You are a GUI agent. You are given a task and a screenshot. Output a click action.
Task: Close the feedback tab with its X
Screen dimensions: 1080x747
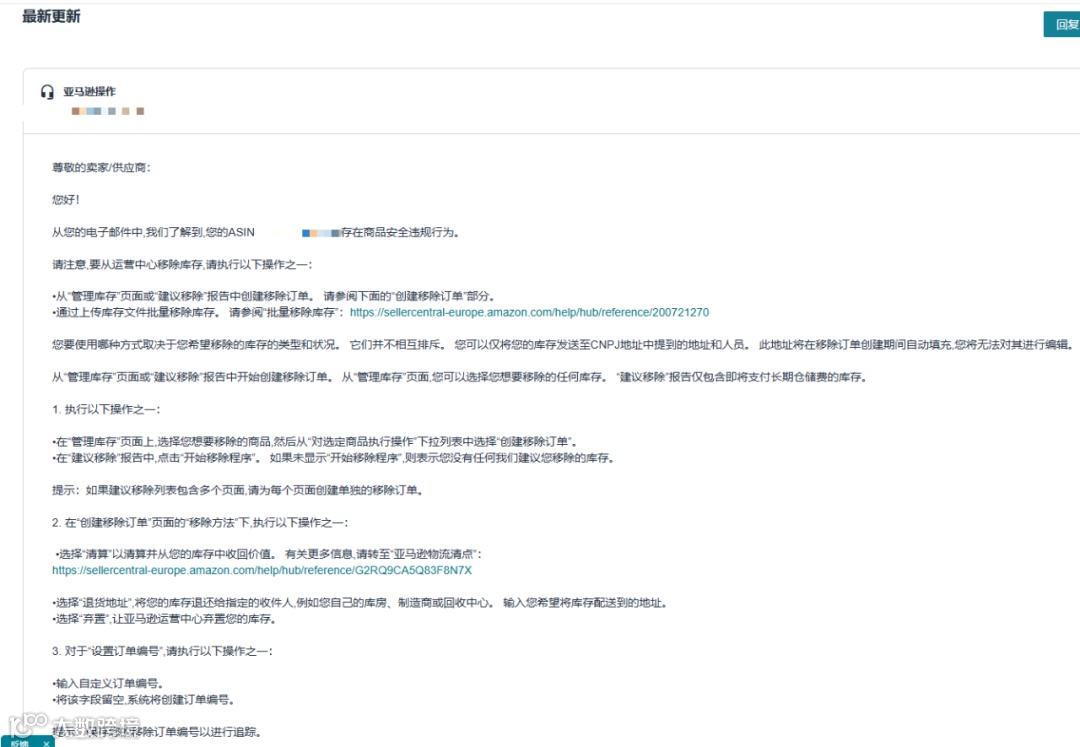pyautogui.click(x=45, y=743)
